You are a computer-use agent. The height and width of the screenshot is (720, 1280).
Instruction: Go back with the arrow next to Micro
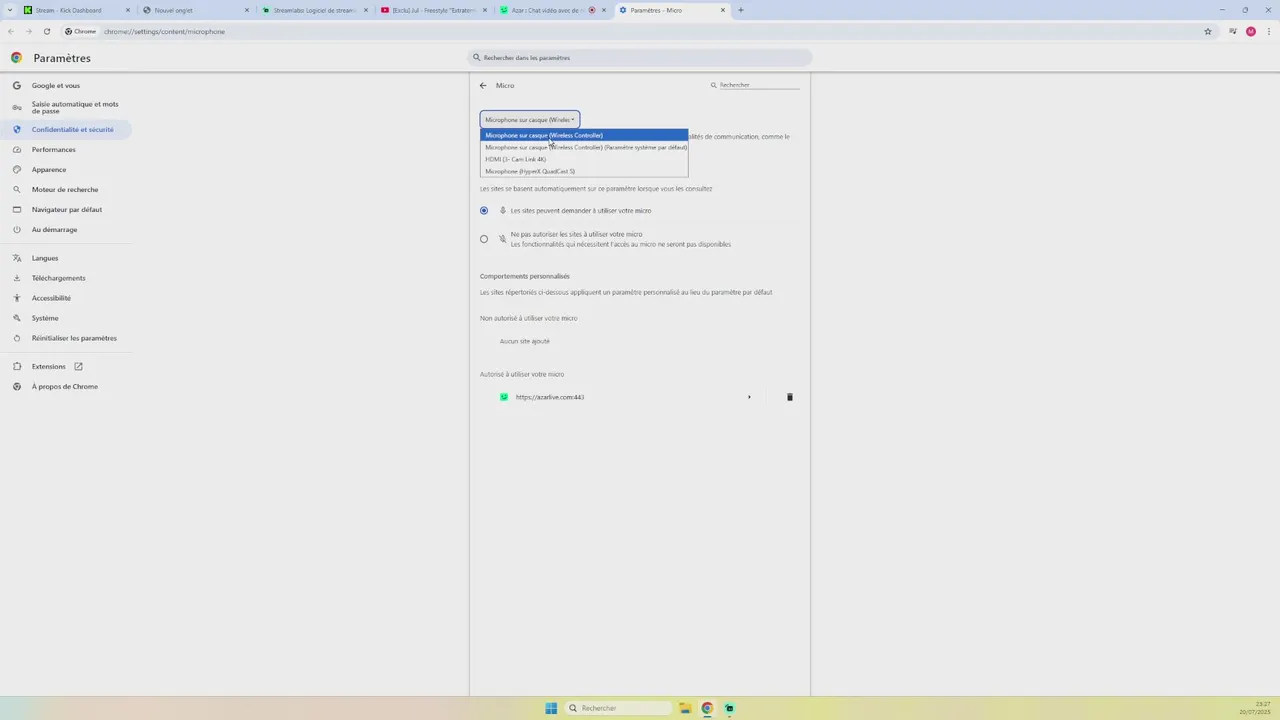click(483, 85)
